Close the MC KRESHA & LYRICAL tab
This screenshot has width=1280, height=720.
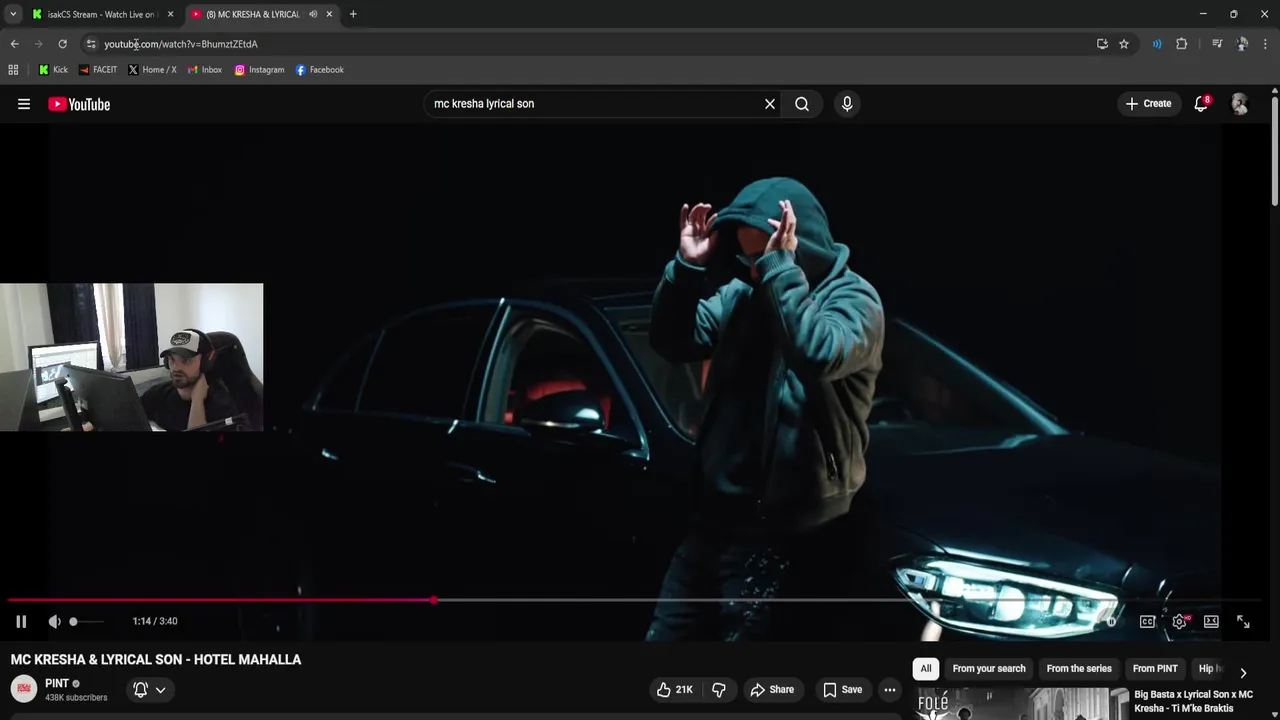329,14
